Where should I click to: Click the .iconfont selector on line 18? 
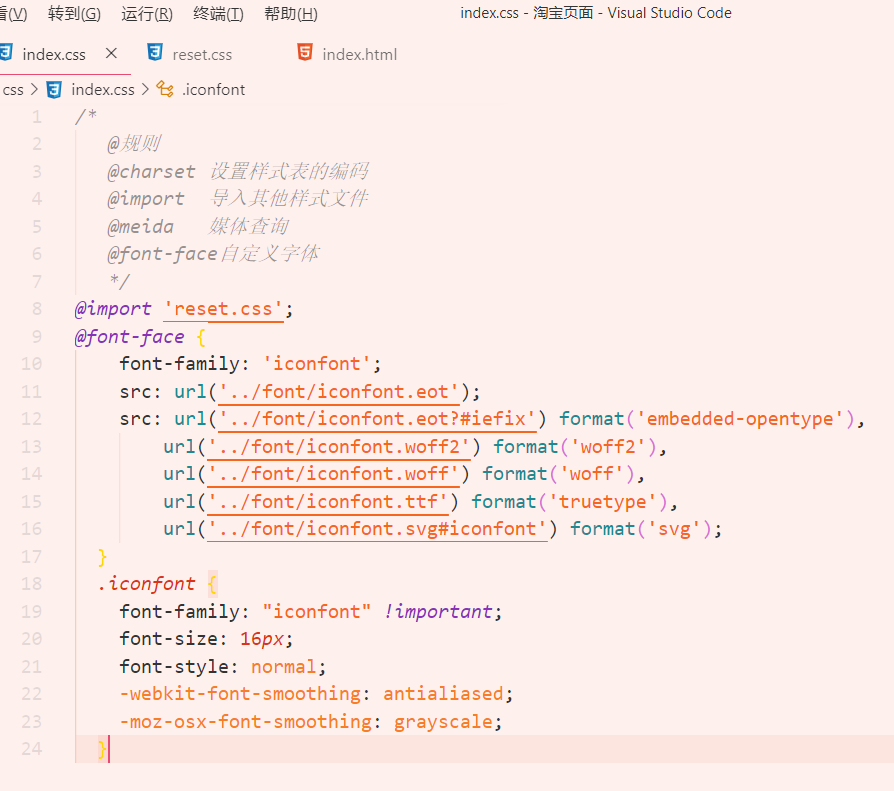point(147,584)
